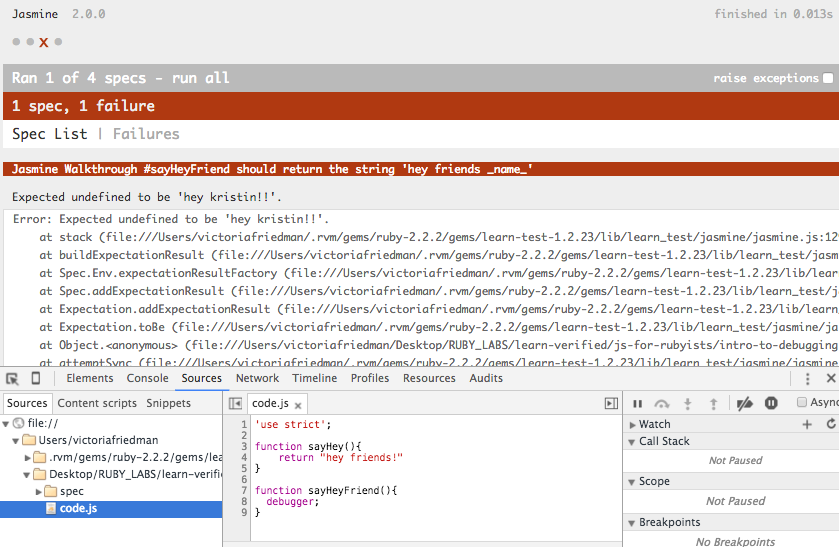Image resolution: width=839 pixels, height=547 pixels.
Task: Expand the spec folder
Action: (x=39, y=491)
